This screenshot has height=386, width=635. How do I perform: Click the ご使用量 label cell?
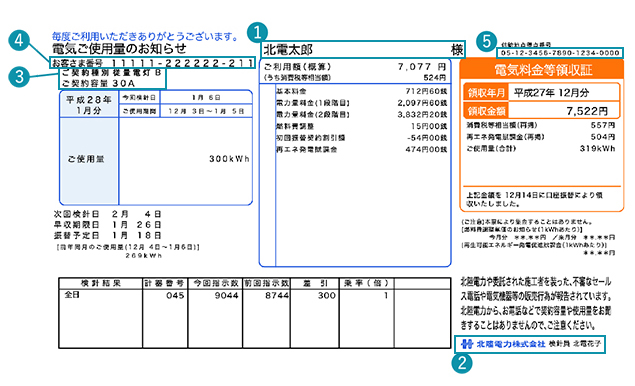pyautogui.click(x=89, y=161)
